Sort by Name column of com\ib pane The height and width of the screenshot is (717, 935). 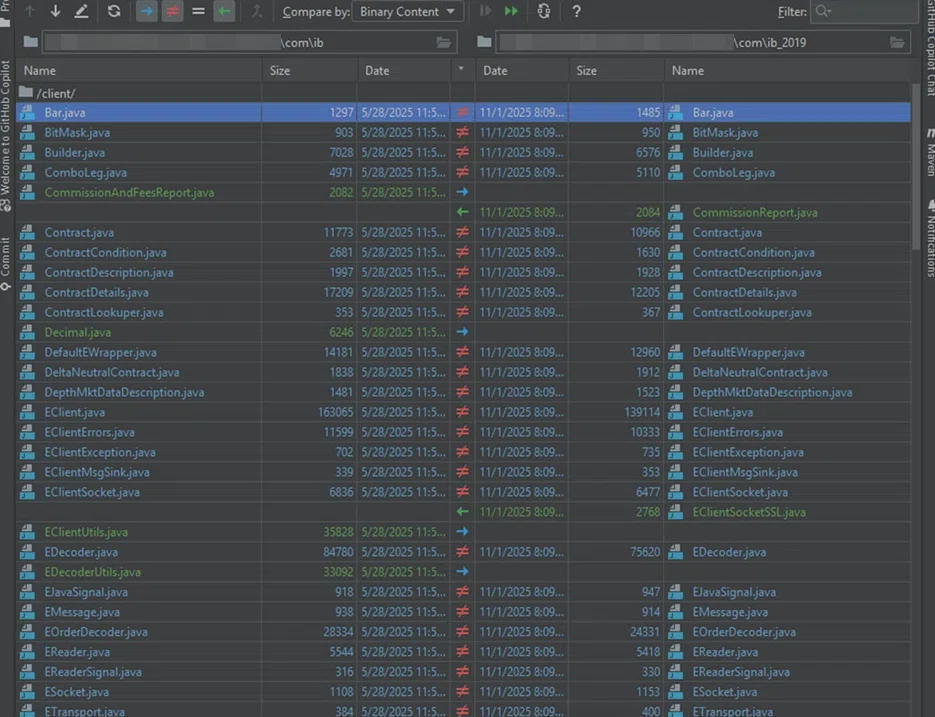(138, 70)
